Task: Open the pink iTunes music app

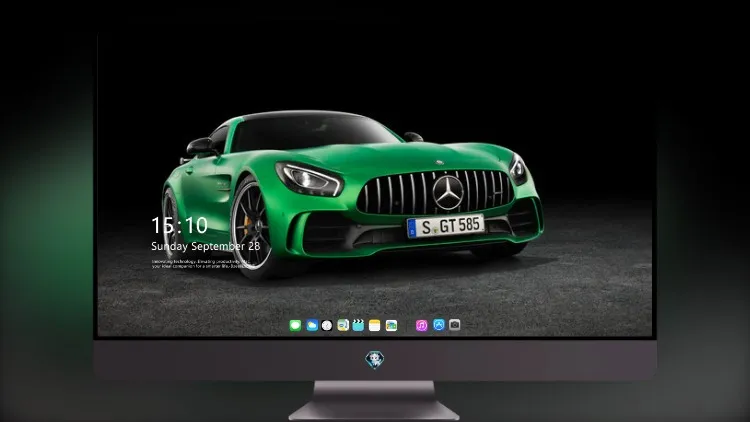Action: click(x=421, y=325)
